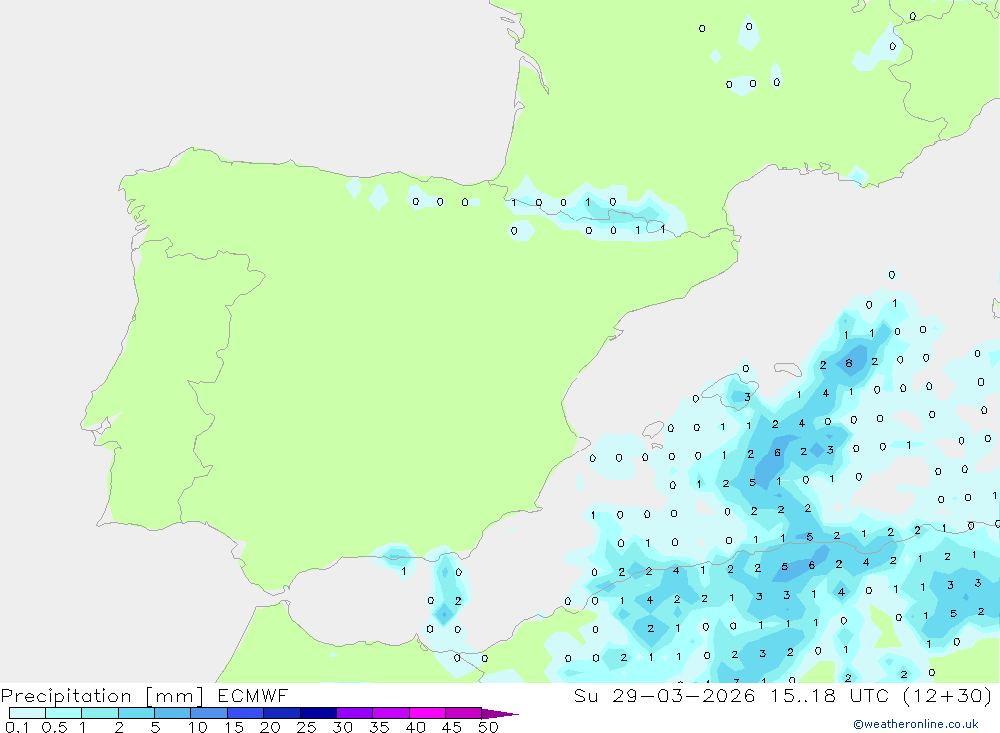Click the "ECMWF" model label

tap(253, 696)
